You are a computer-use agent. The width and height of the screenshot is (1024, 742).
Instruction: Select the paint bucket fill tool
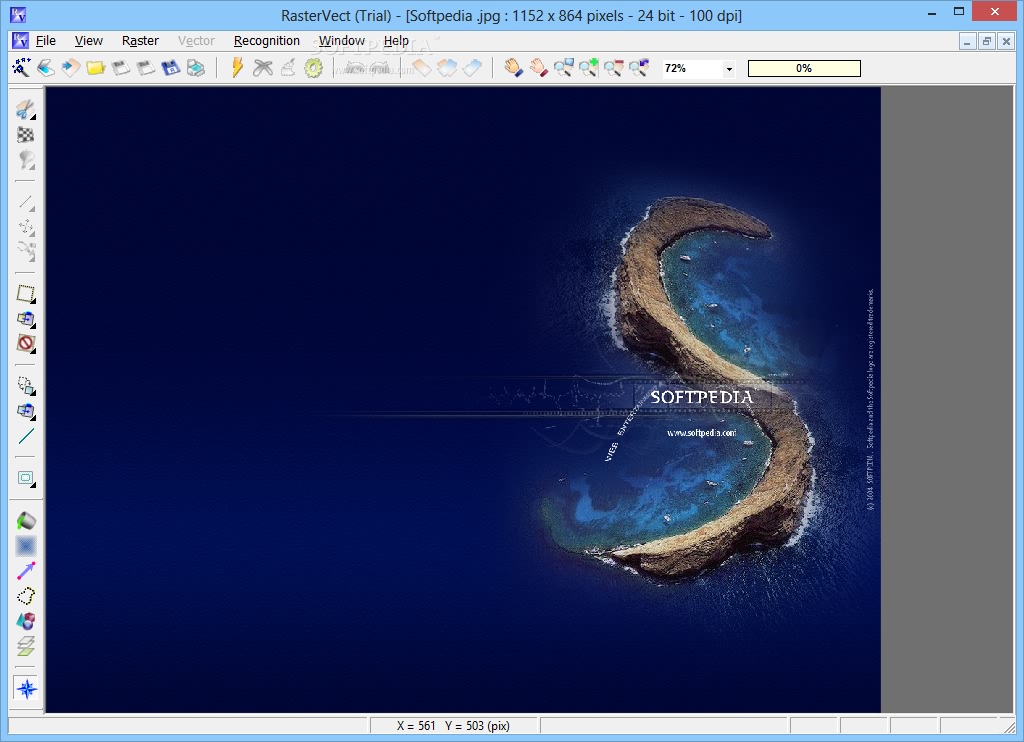pyautogui.click(x=25, y=521)
